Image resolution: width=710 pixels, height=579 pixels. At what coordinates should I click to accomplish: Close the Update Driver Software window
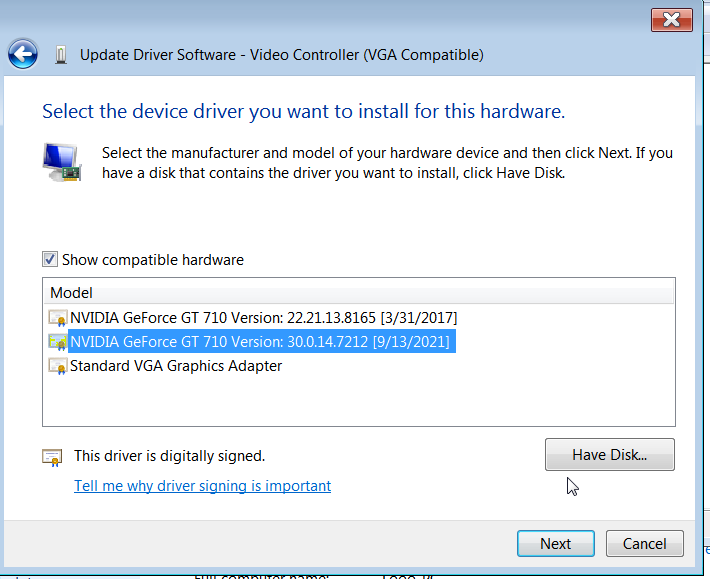672,20
